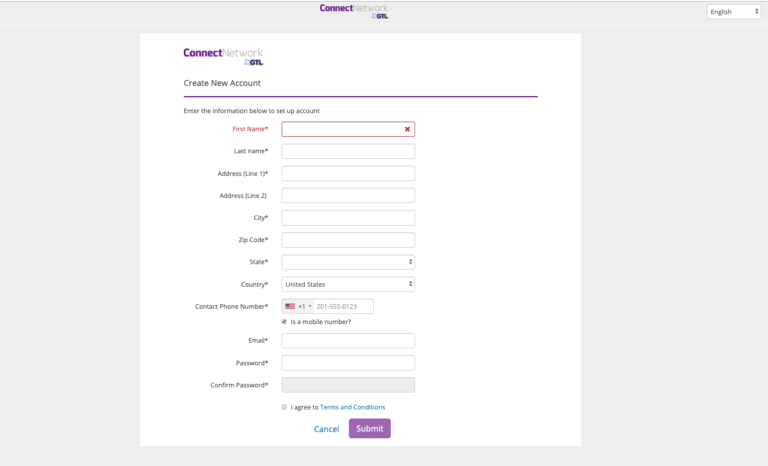Open the +1 country code selector
768x466 pixels.
pyautogui.click(x=298, y=306)
